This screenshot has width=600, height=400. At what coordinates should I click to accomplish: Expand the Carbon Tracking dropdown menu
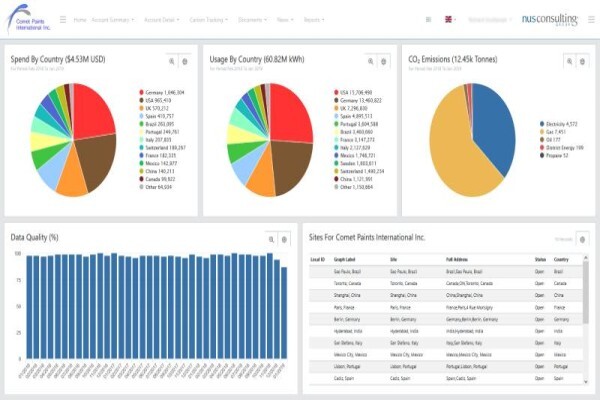pyautogui.click(x=209, y=20)
